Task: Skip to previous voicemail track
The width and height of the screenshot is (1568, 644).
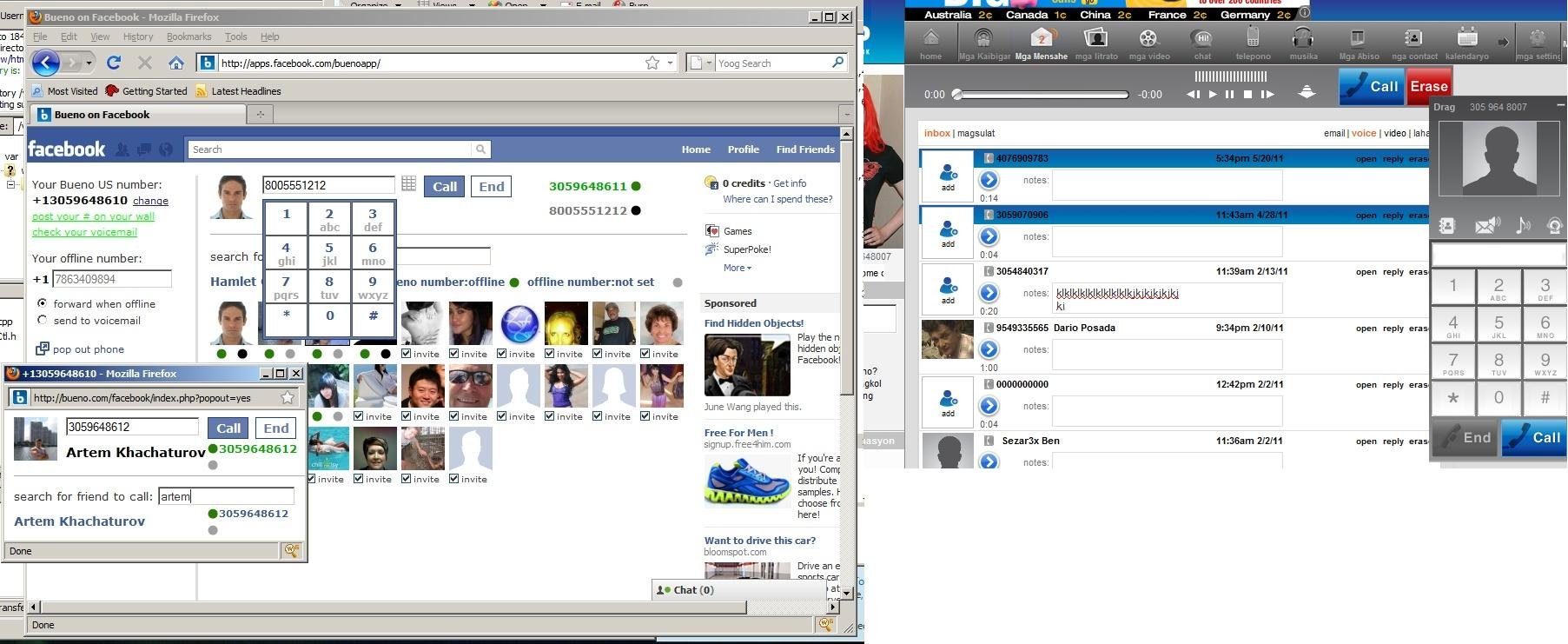Action: [1194, 94]
